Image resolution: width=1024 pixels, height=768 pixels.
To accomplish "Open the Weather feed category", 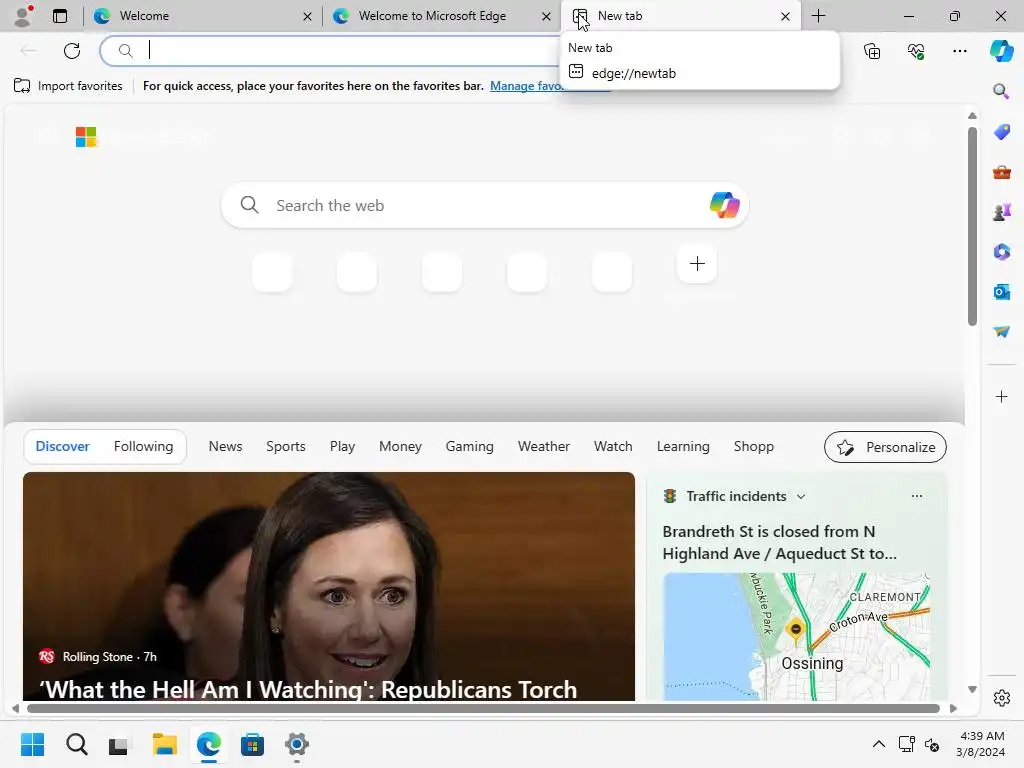I will [x=543, y=446].
